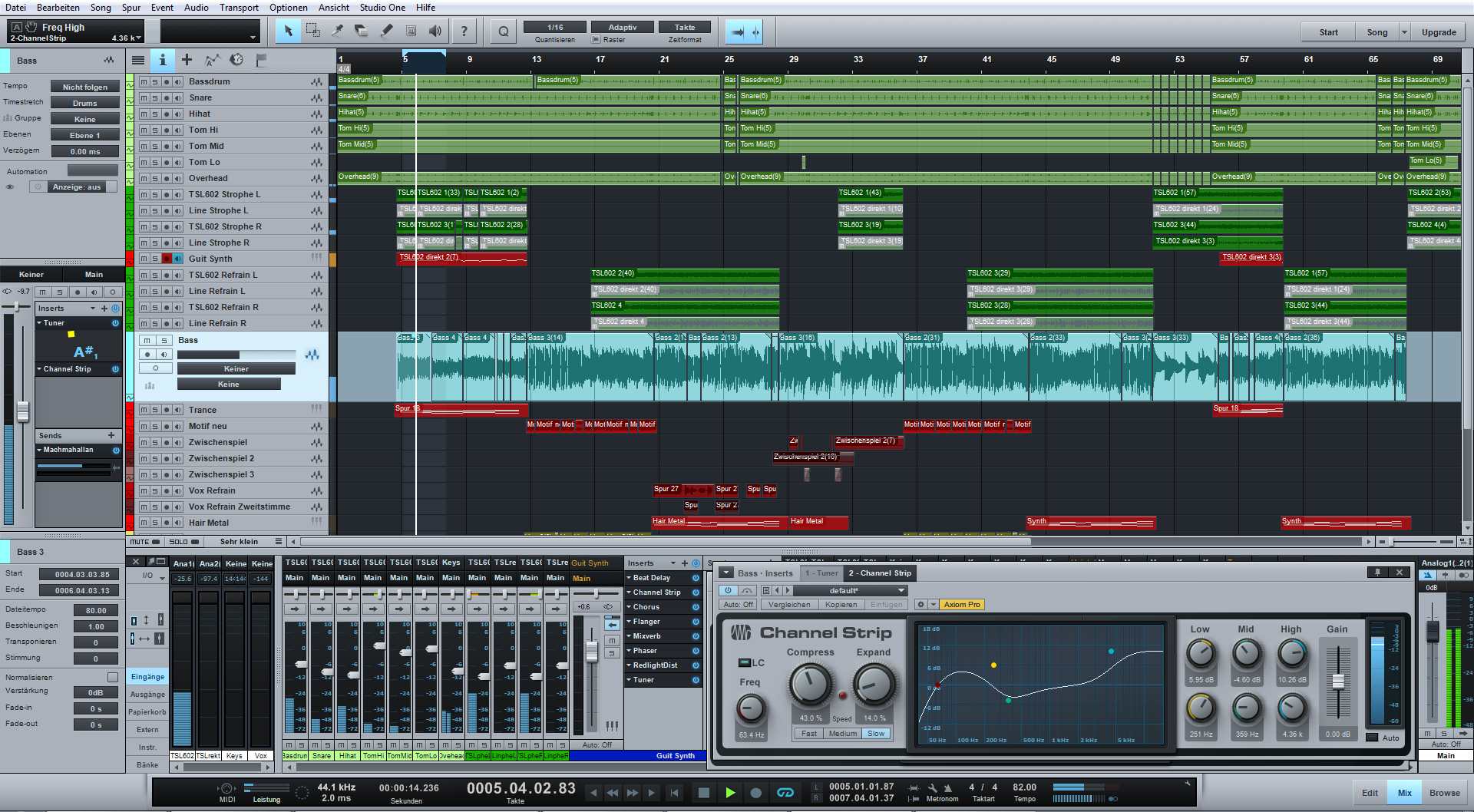Open the Adaptiv raster dropdown

(x=623, y=28)
